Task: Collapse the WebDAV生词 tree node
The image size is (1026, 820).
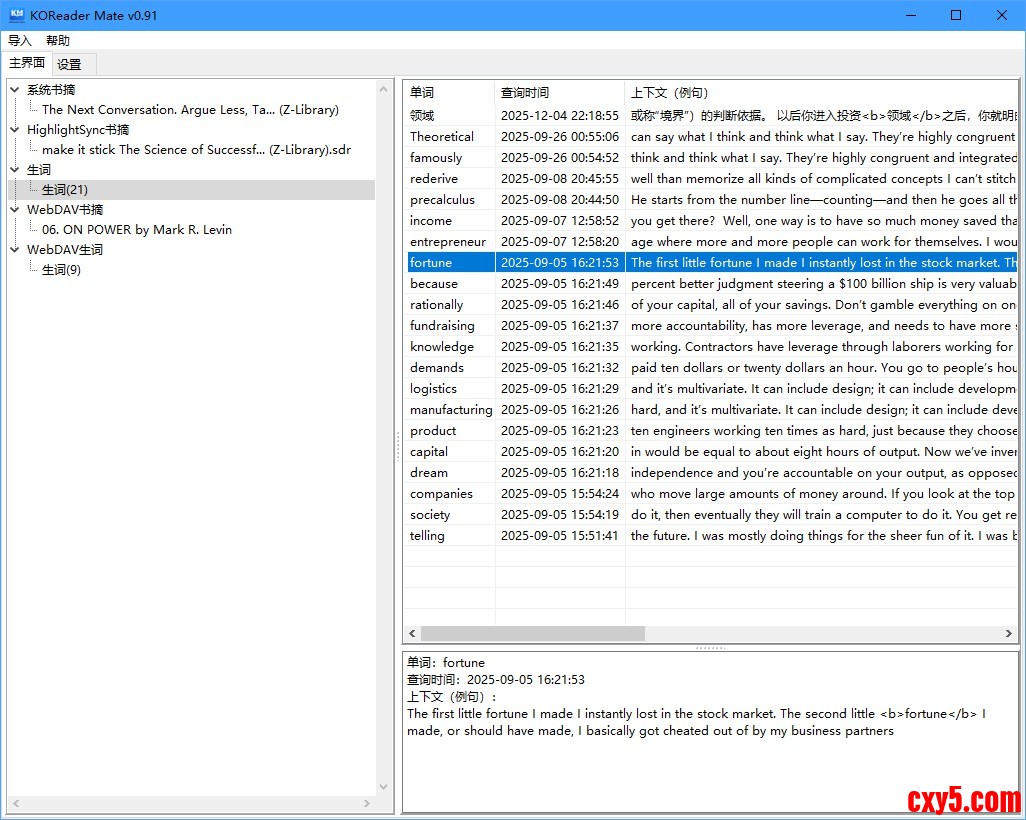Action: [x=15, y=250]
